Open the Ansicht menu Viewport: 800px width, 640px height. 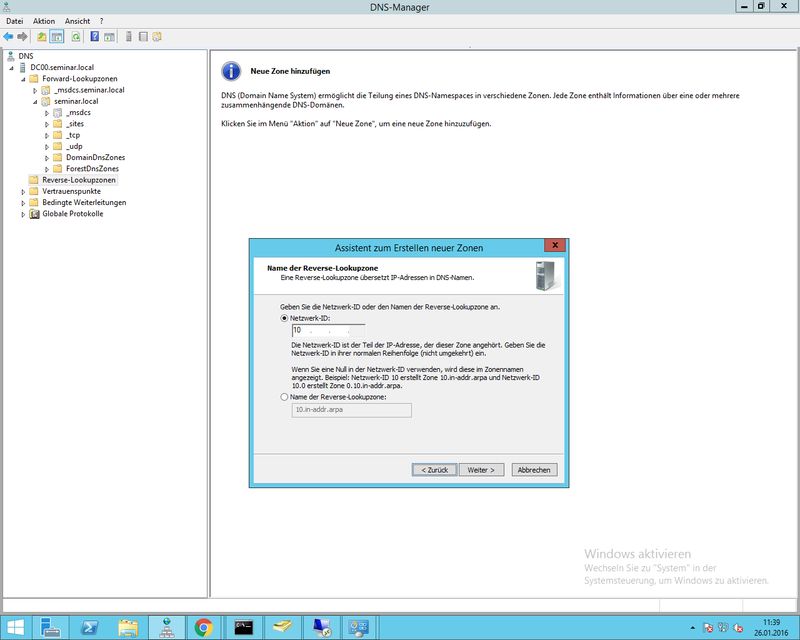click(77, 21)
